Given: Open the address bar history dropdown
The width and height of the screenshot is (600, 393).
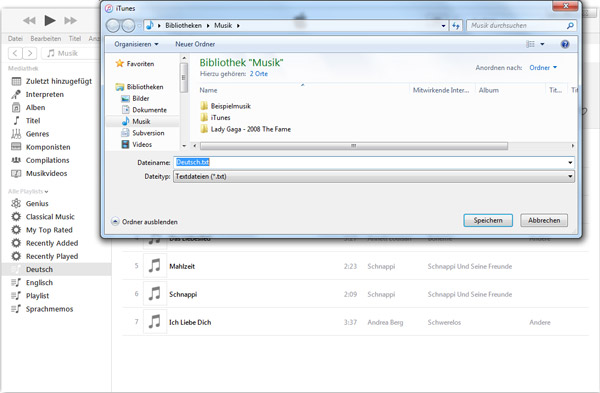Looking at the screenshot, I should [x=443, y=26].
